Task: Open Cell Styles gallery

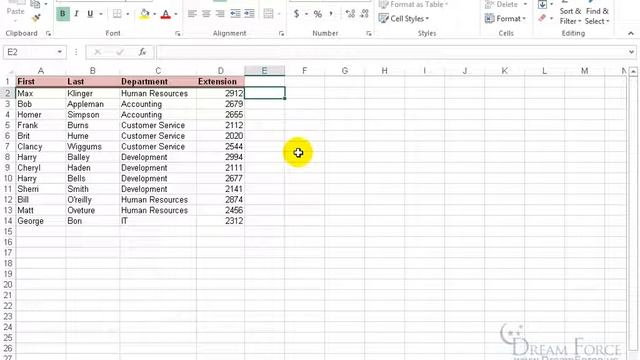Action: coord(404,18)
